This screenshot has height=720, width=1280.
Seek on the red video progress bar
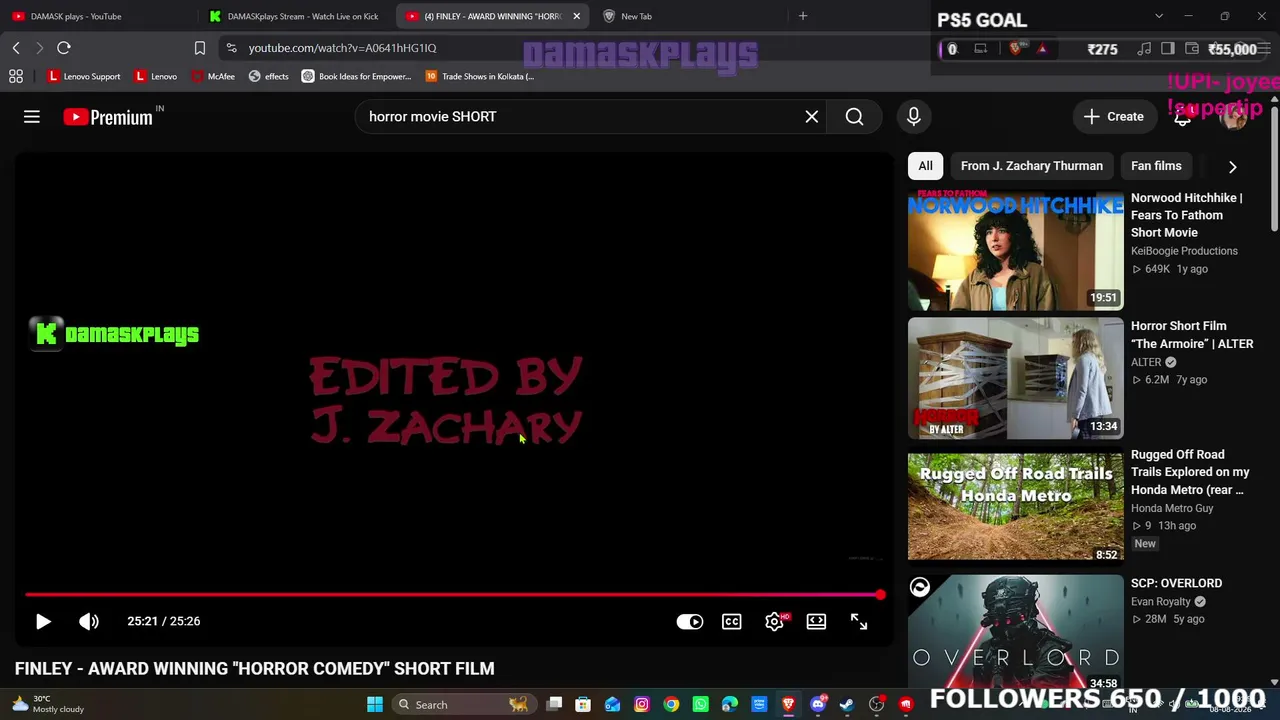coord(455,595)
